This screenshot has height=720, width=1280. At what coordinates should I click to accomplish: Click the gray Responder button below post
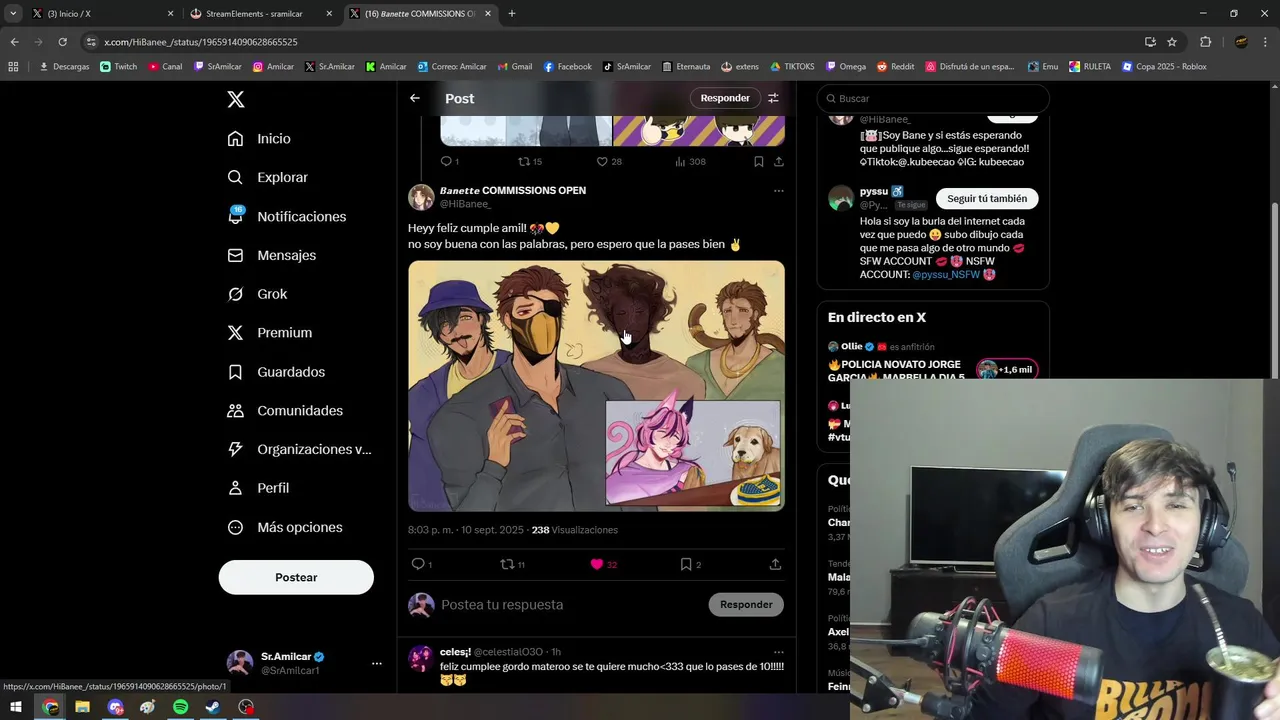(746, 604)
